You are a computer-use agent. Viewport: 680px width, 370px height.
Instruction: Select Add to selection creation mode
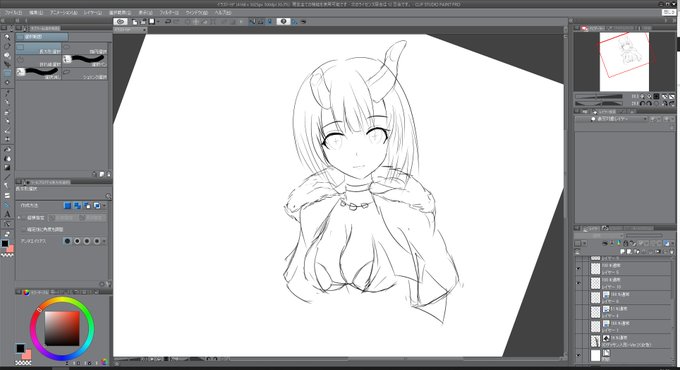tap(77, 206)
